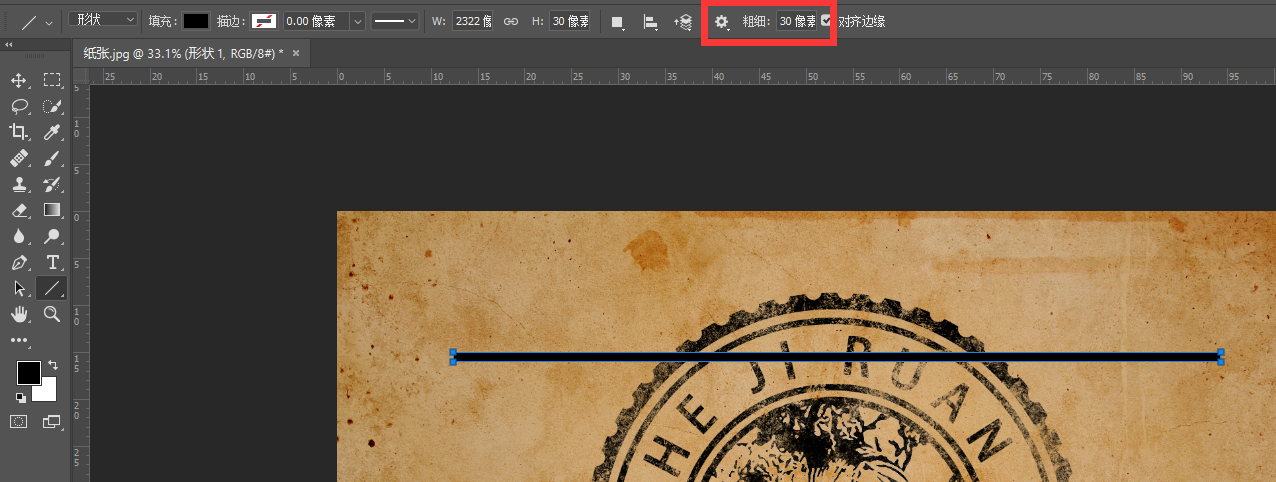1276x482 pixels.
Task: Select the Blur tool
Action: click(x=18, y=236)
